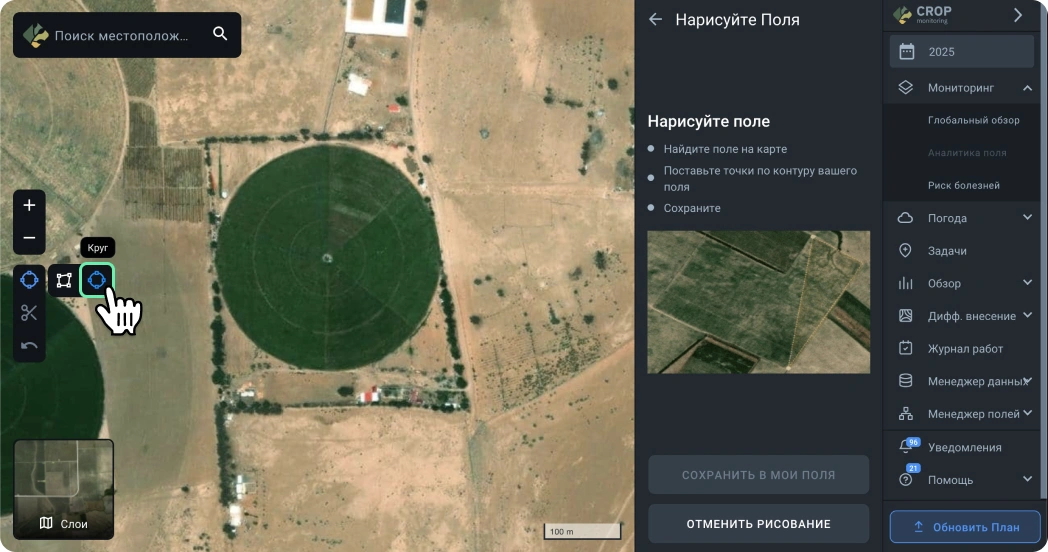The height and width of the screenshot is (552, 1048).
Task: Open Глобальный обзор menu item
Action: pyautogui.click(x=973, y=120)
